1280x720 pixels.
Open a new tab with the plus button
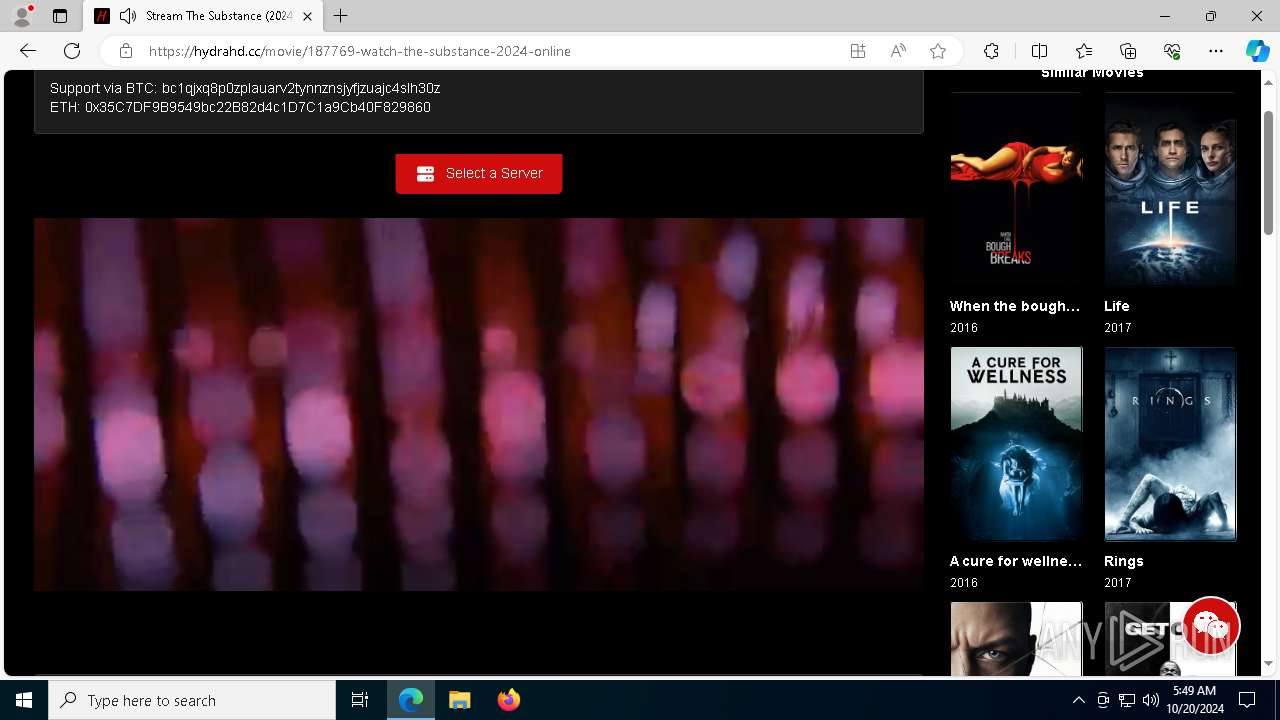point(341,16)
